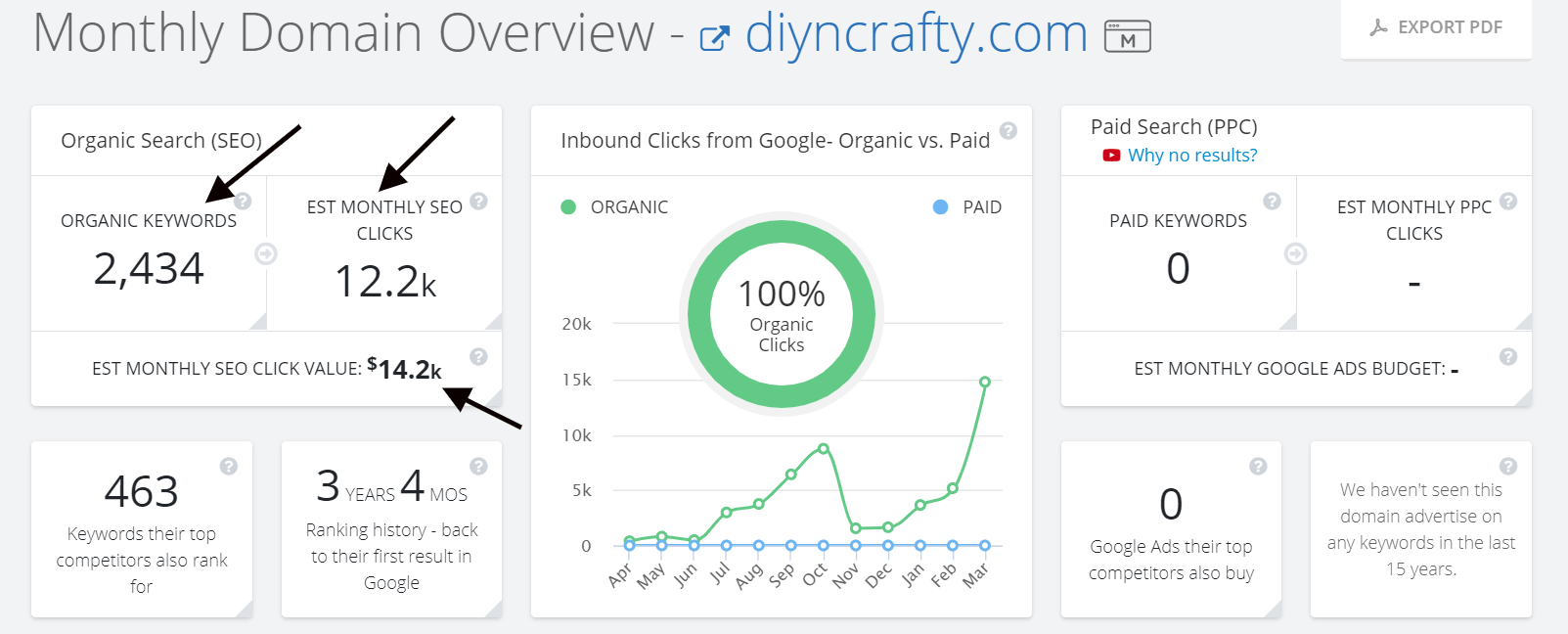
Task: Expand the 463 Keywords card corner
Action: point(245,610)
